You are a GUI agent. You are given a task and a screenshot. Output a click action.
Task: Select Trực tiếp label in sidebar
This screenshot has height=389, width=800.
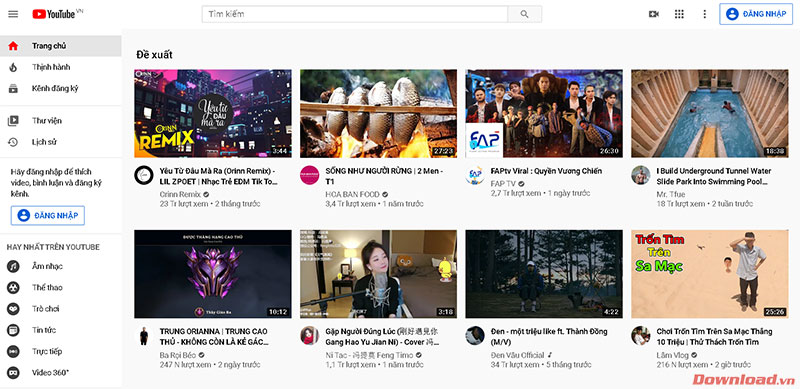(x=47, y=352)
